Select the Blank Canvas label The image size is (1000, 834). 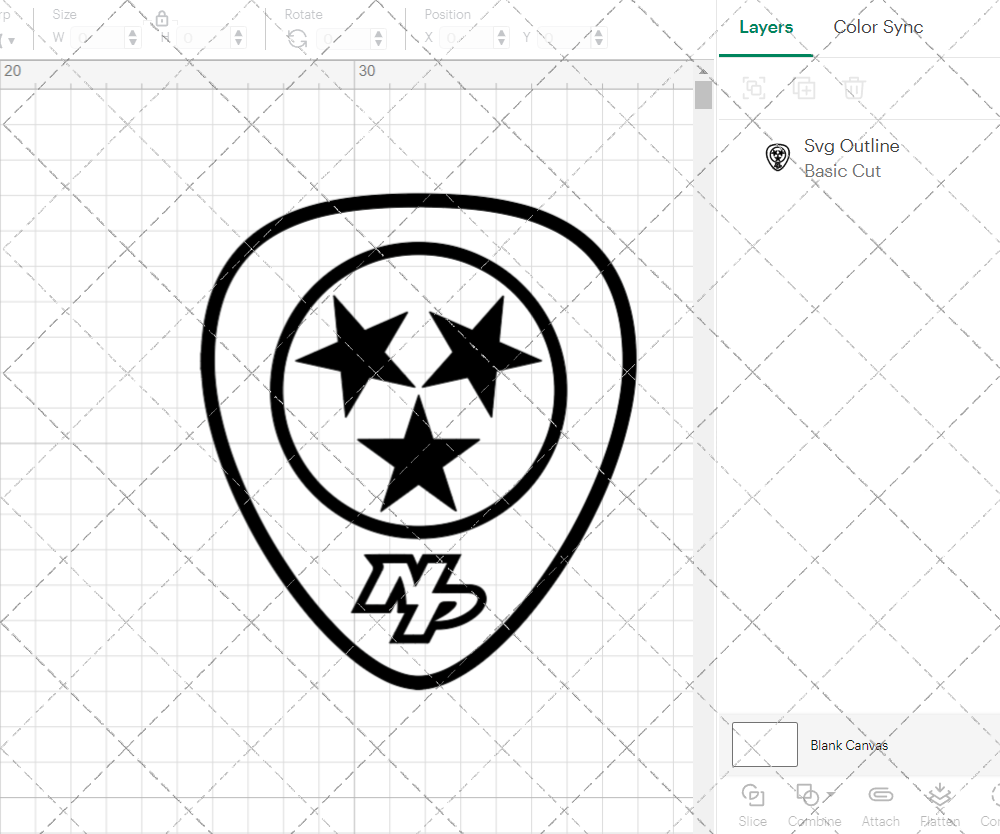pyautogui.click(x=849, y=745)
